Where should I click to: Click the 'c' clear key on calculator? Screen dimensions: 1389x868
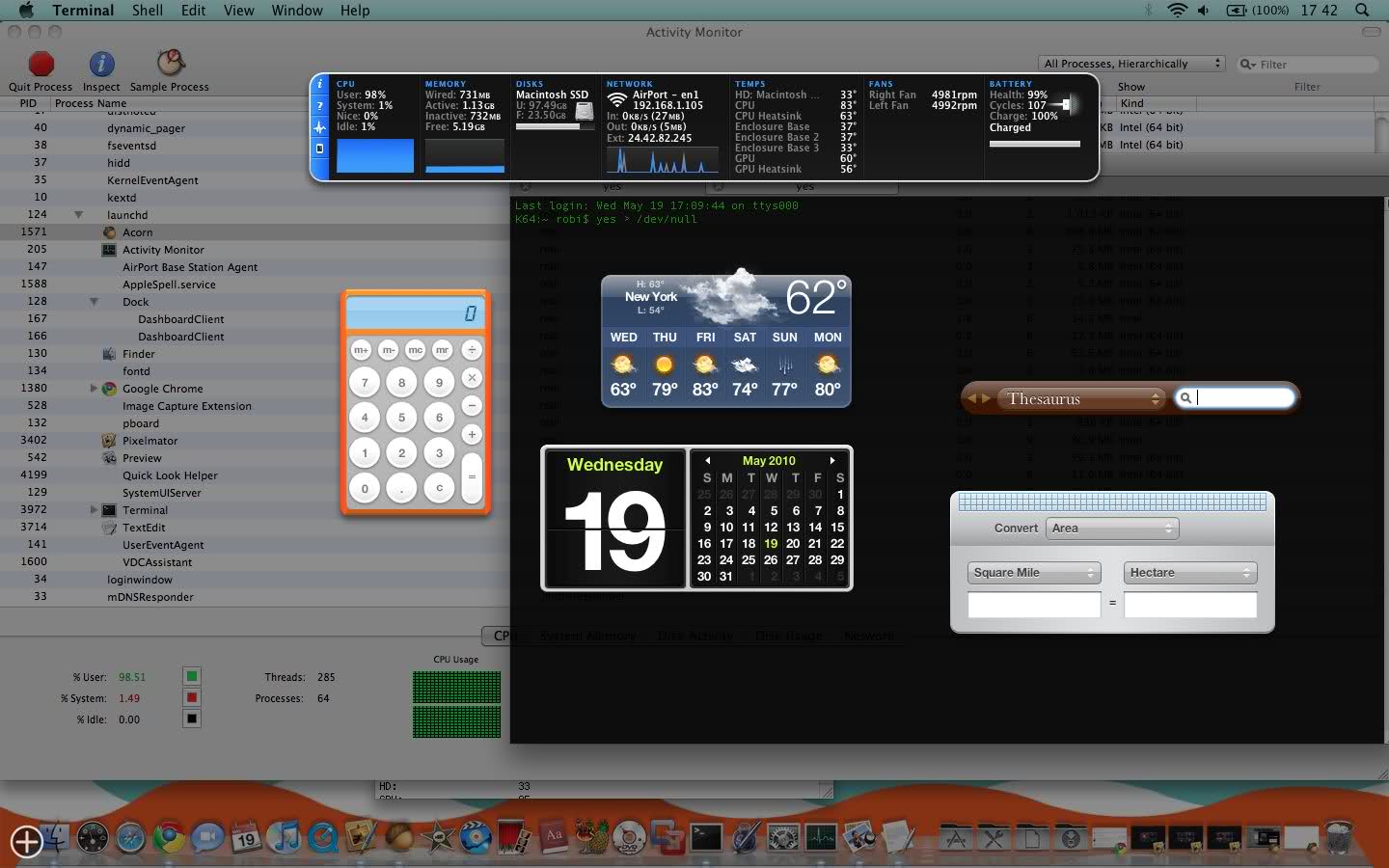coord(439,488)
